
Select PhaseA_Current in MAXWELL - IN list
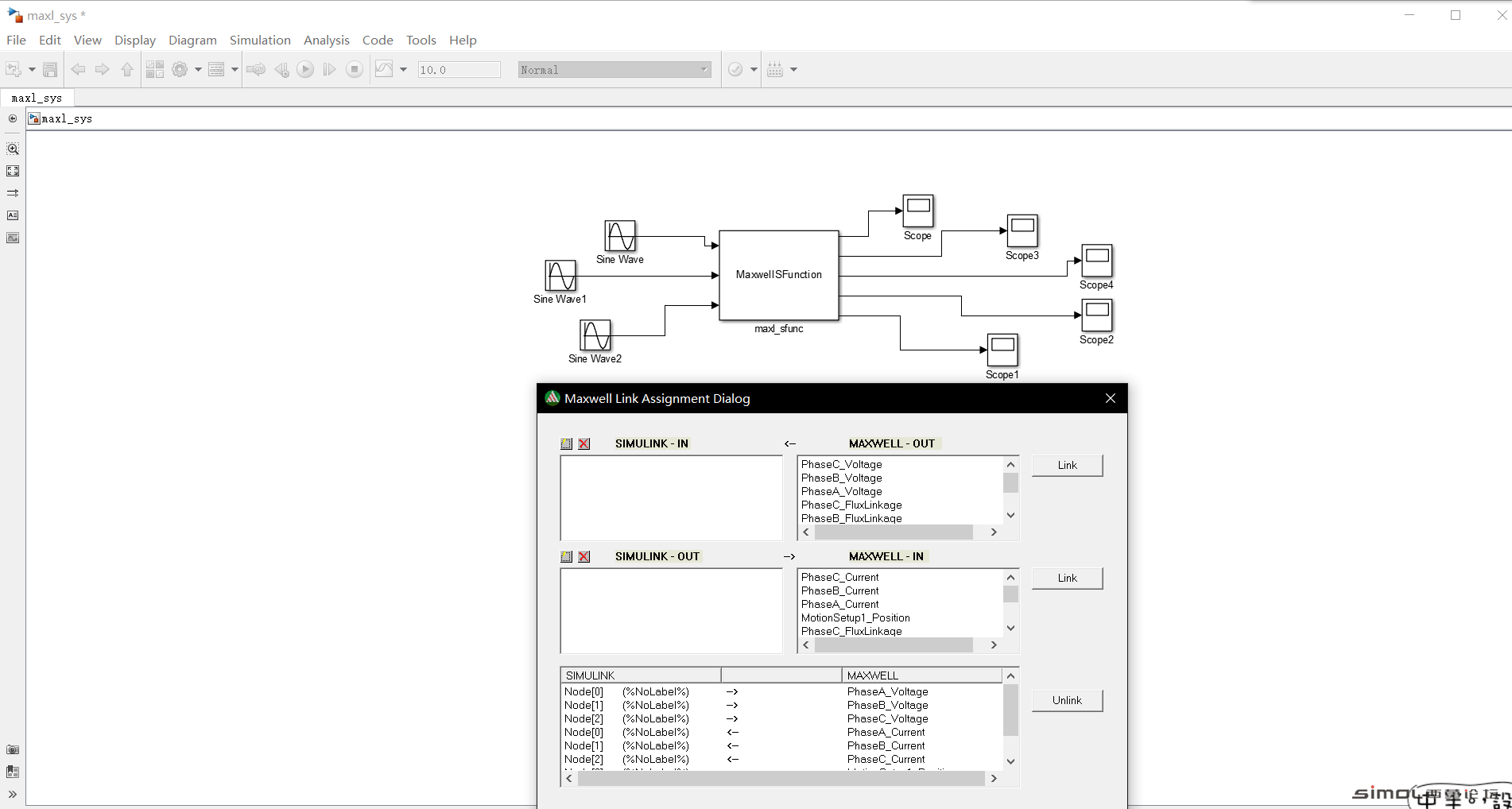pos(840,604)
